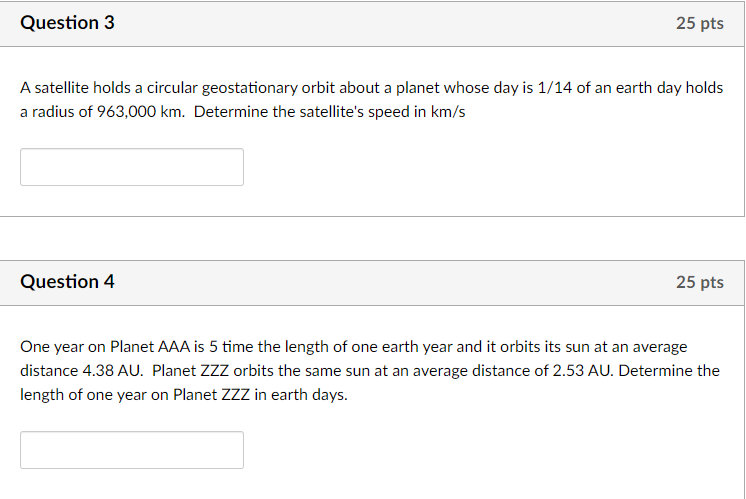Click the 963,000 km radius value
The width and height of the screenshot is (746, 499).
pos(129,112)
